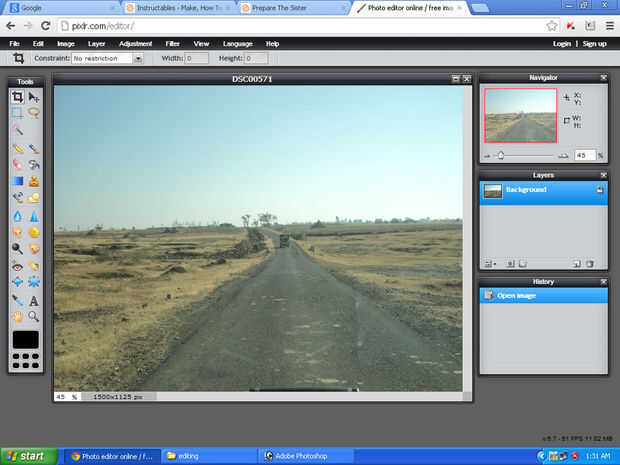Click the Login link
This screenshot has width=620, height=465.
(562, 44)
